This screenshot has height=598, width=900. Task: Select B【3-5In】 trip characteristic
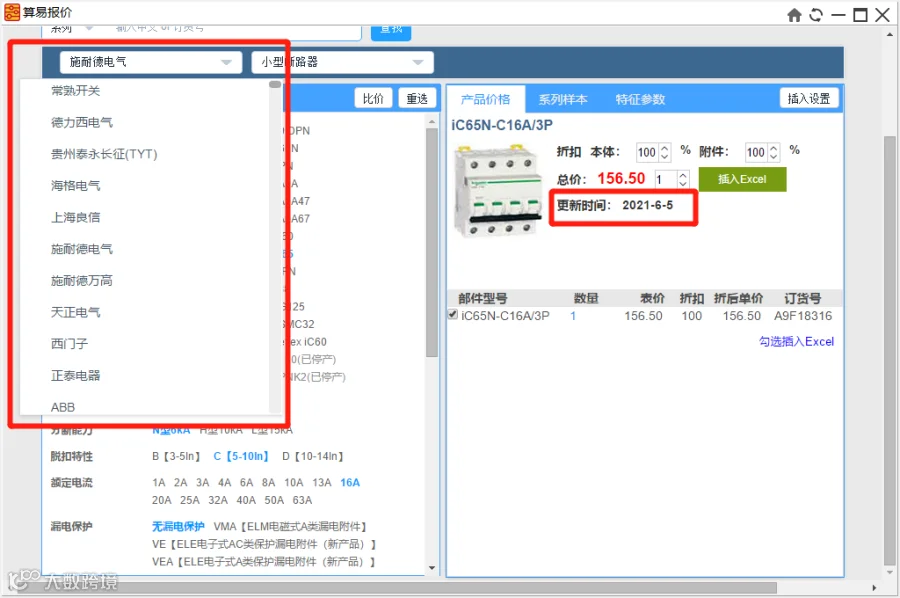click(x=176, y=456)
